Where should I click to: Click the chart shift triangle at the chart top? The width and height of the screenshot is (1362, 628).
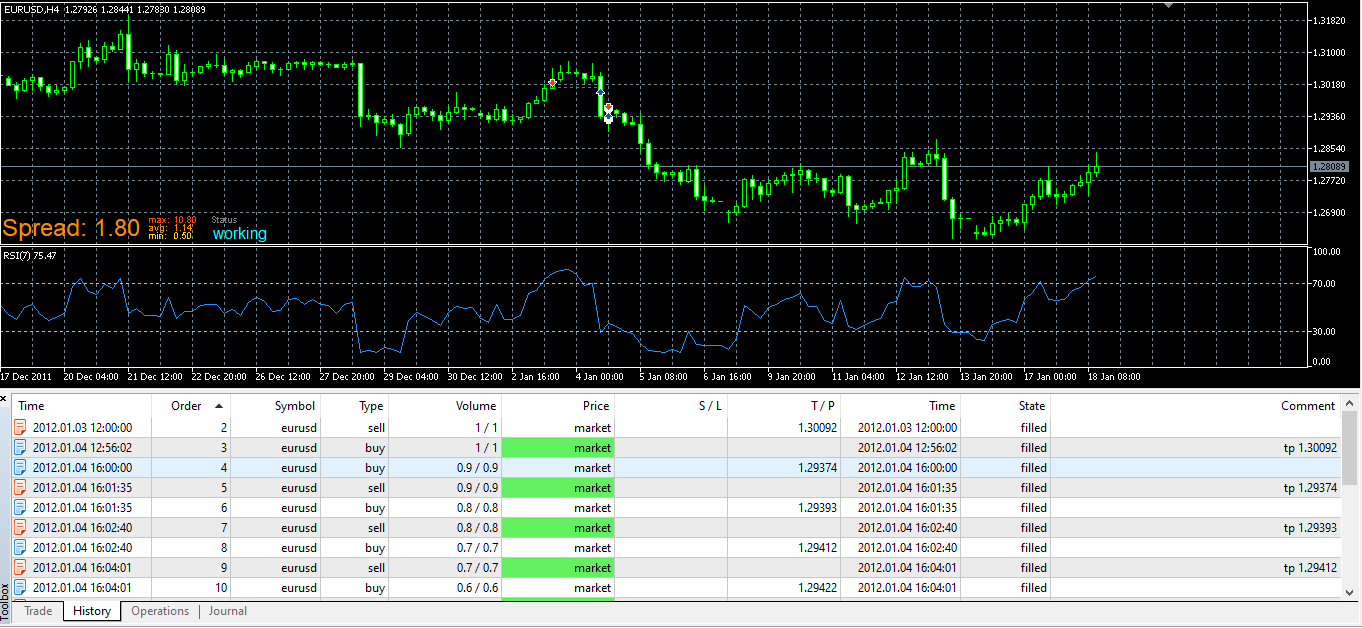click(1166, 5)
